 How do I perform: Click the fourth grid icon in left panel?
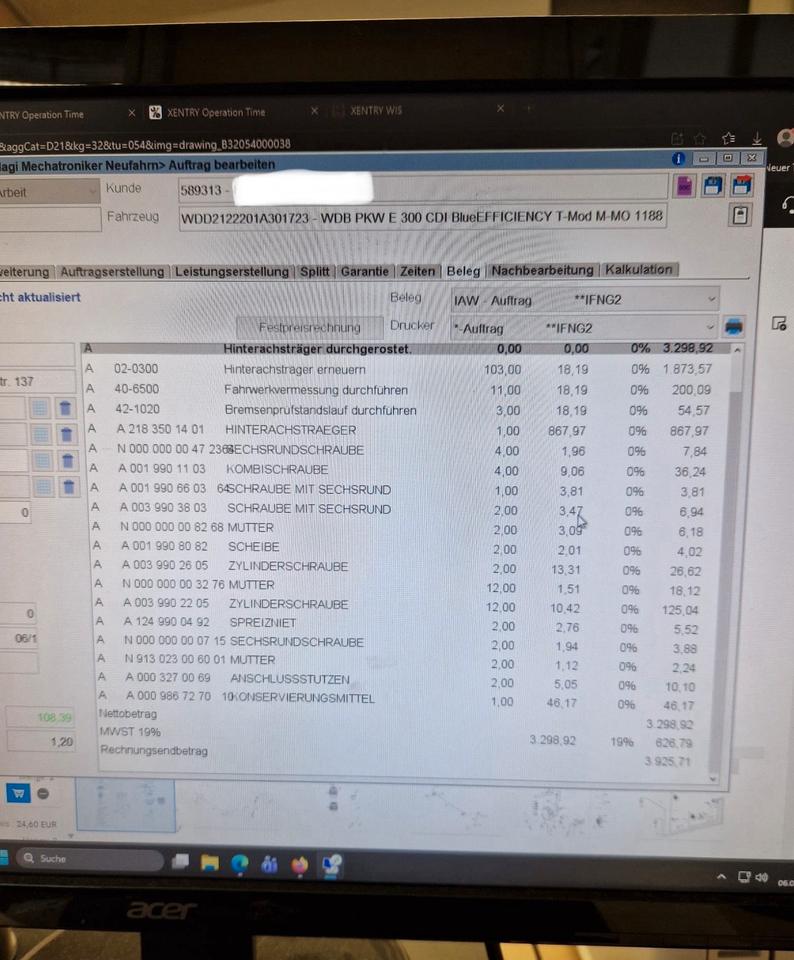pyautogui.click(x=43, y=487)
